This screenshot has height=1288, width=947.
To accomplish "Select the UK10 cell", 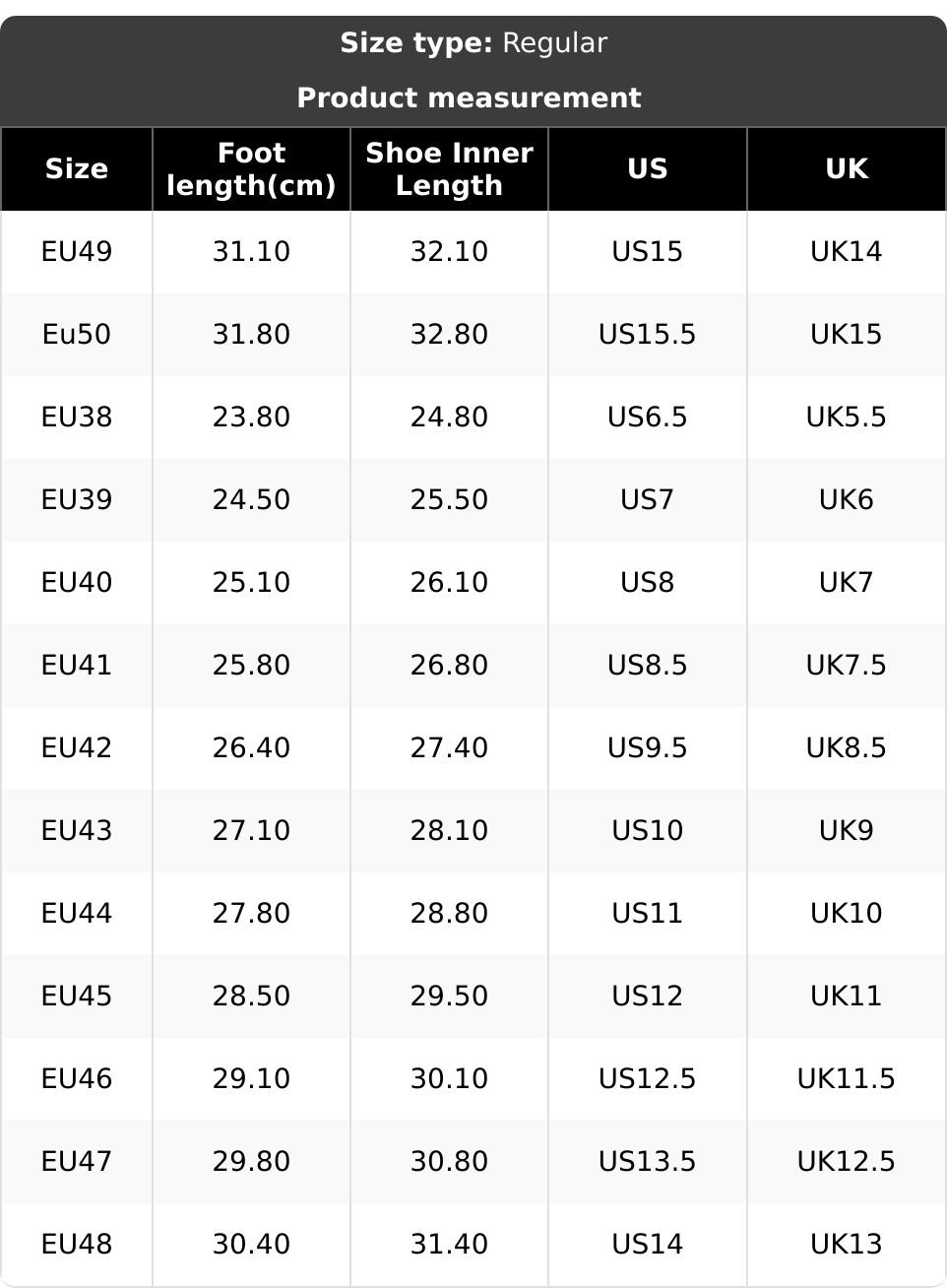I will pos(847,914).
